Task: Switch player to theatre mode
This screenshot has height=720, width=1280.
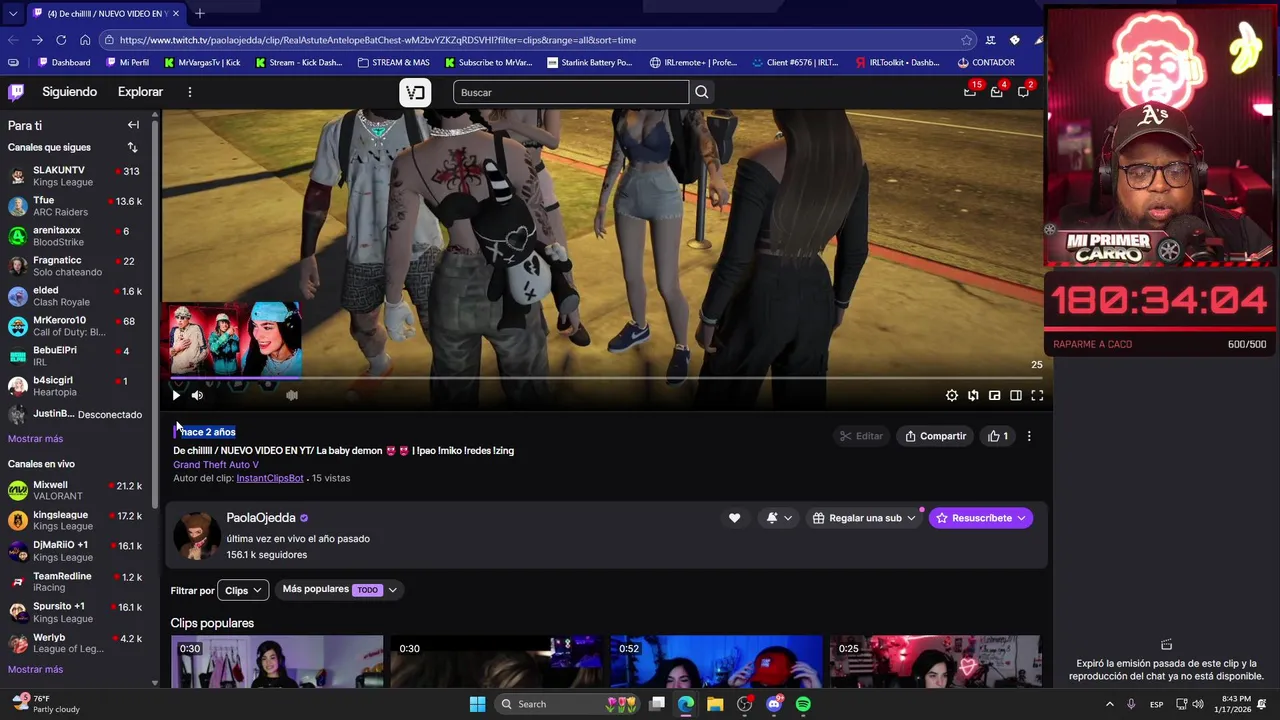Action: coord(1016,395)
